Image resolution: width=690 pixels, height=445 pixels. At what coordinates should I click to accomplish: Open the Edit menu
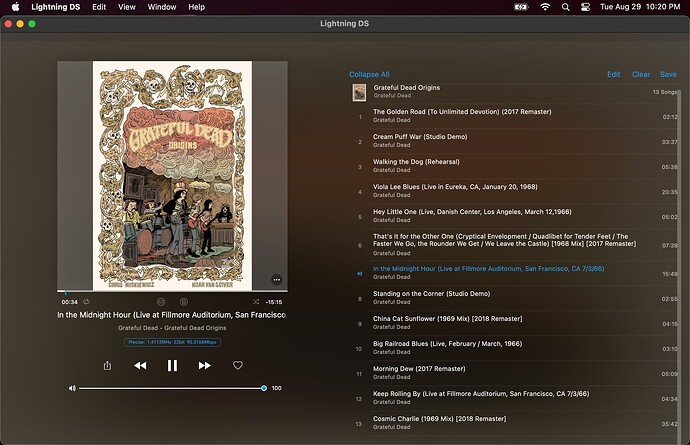tap(99, 7)
